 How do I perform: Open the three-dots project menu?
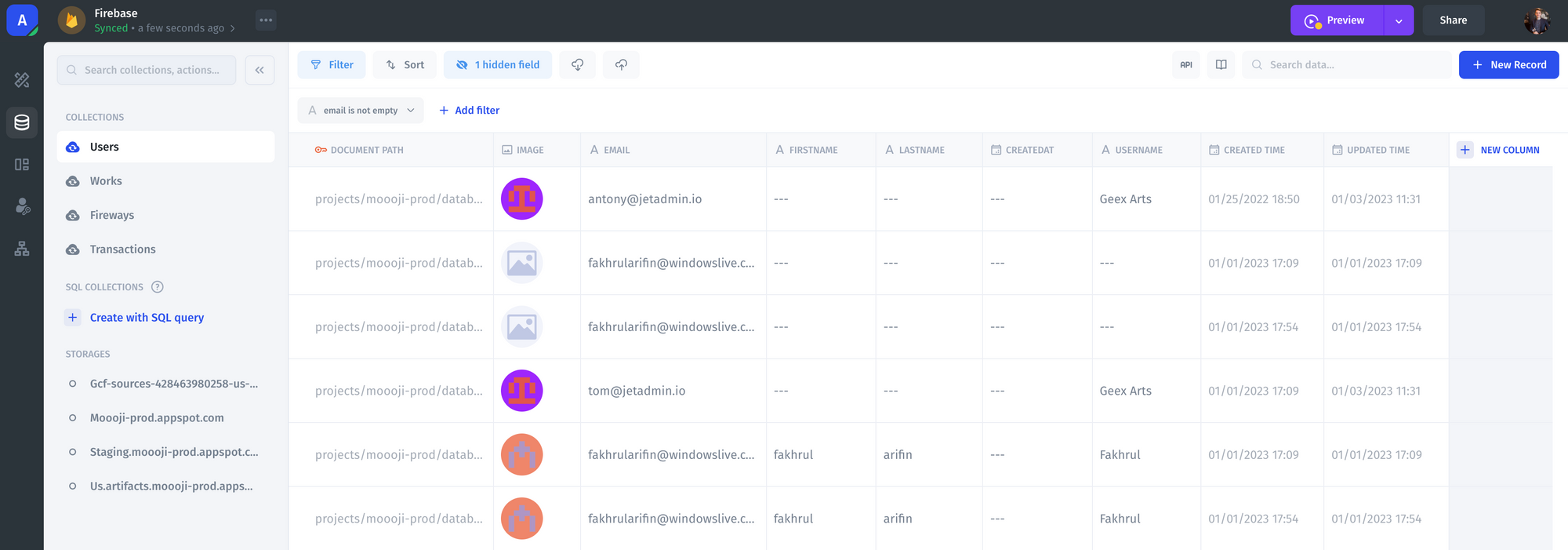267,20
